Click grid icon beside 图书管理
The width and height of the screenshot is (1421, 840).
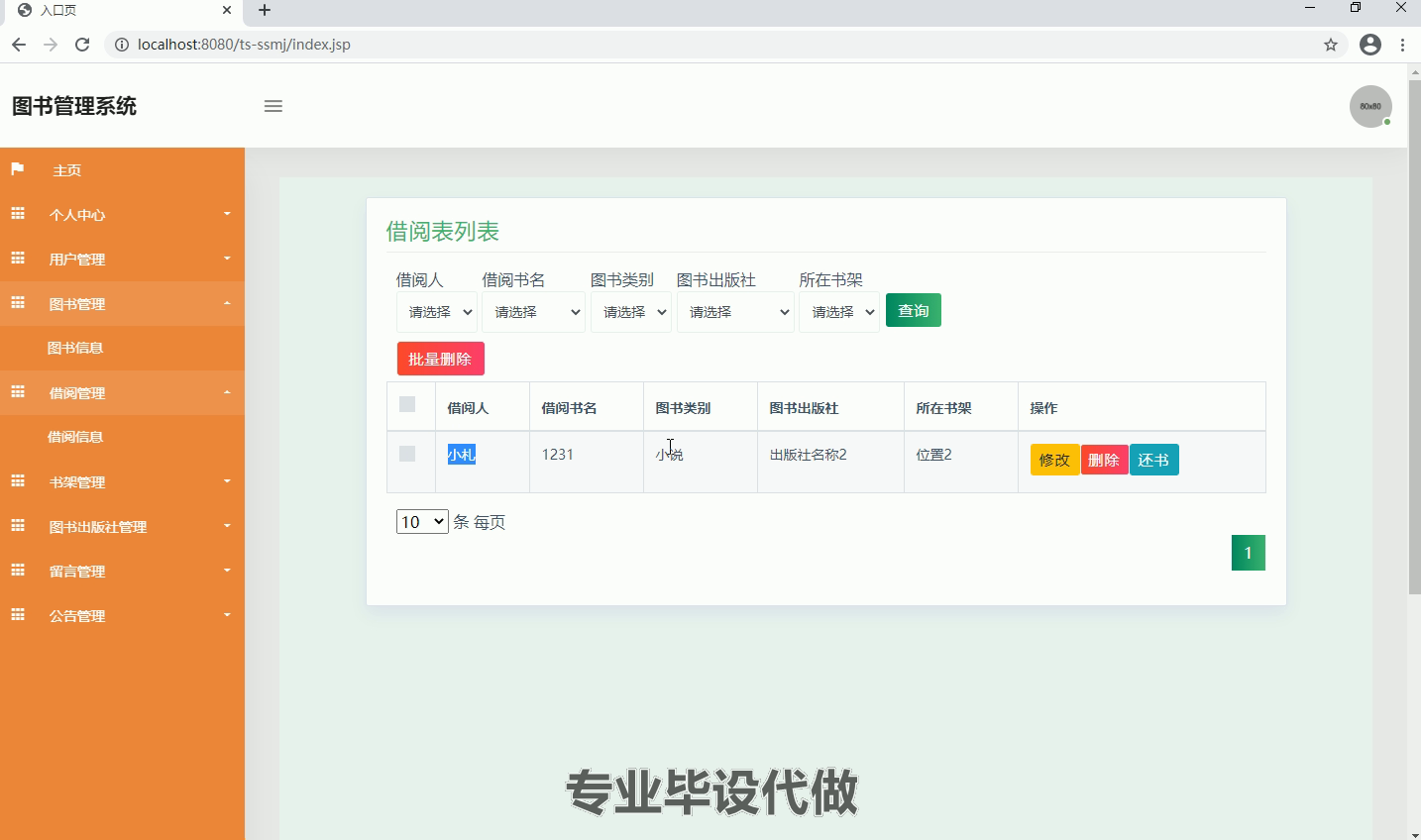point(18,303)
